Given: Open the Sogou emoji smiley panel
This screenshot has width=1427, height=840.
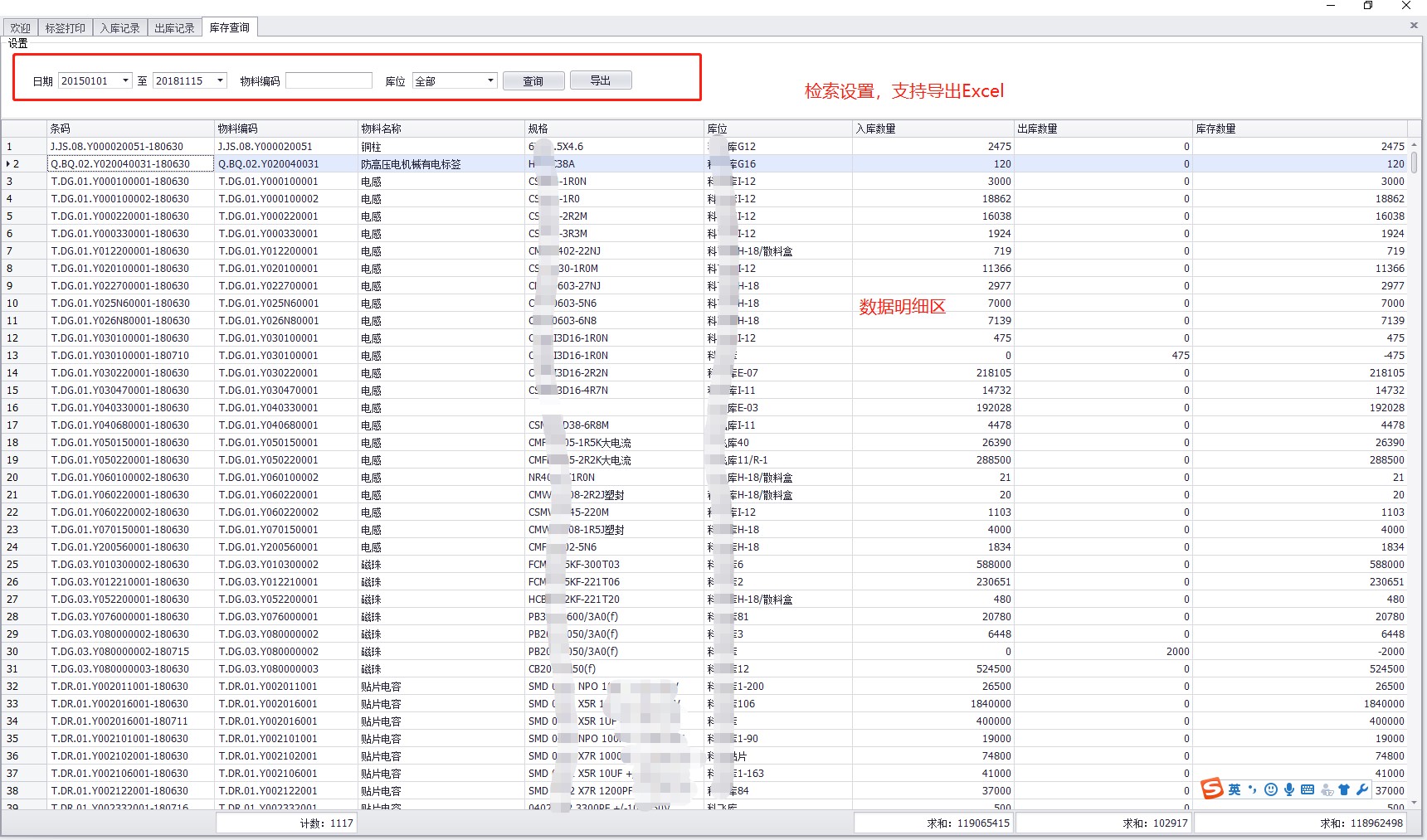Looking at the screenshot, I should point(1271,789).
